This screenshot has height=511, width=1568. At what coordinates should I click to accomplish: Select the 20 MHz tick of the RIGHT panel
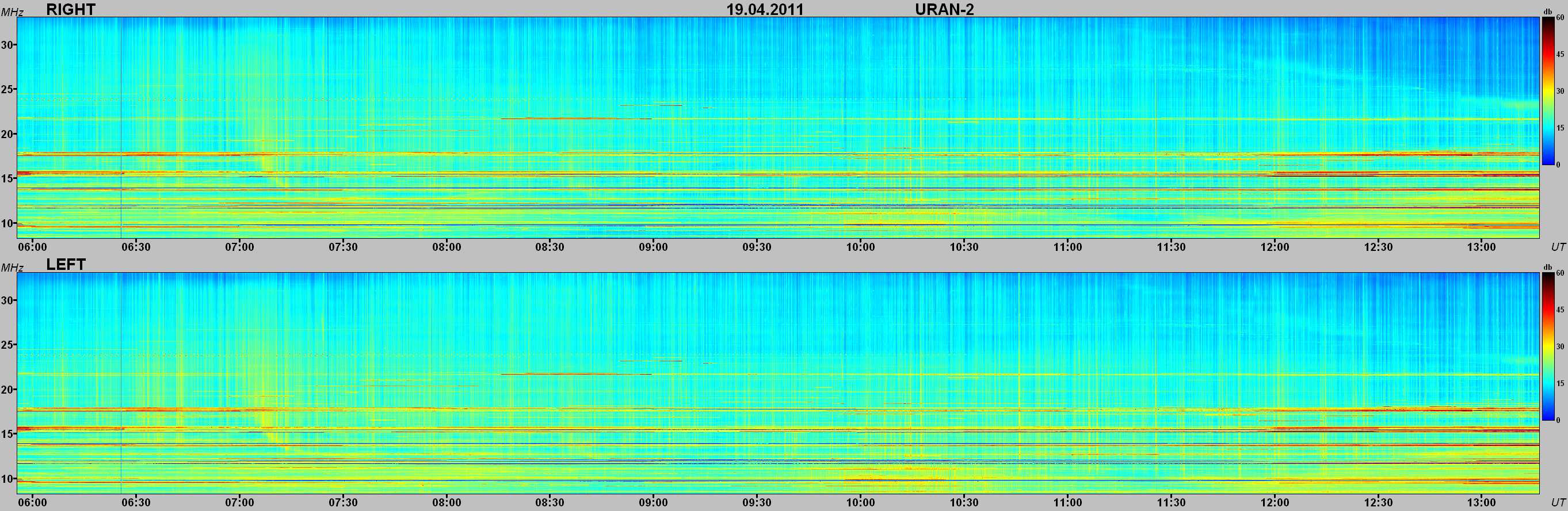click(8, 134)
